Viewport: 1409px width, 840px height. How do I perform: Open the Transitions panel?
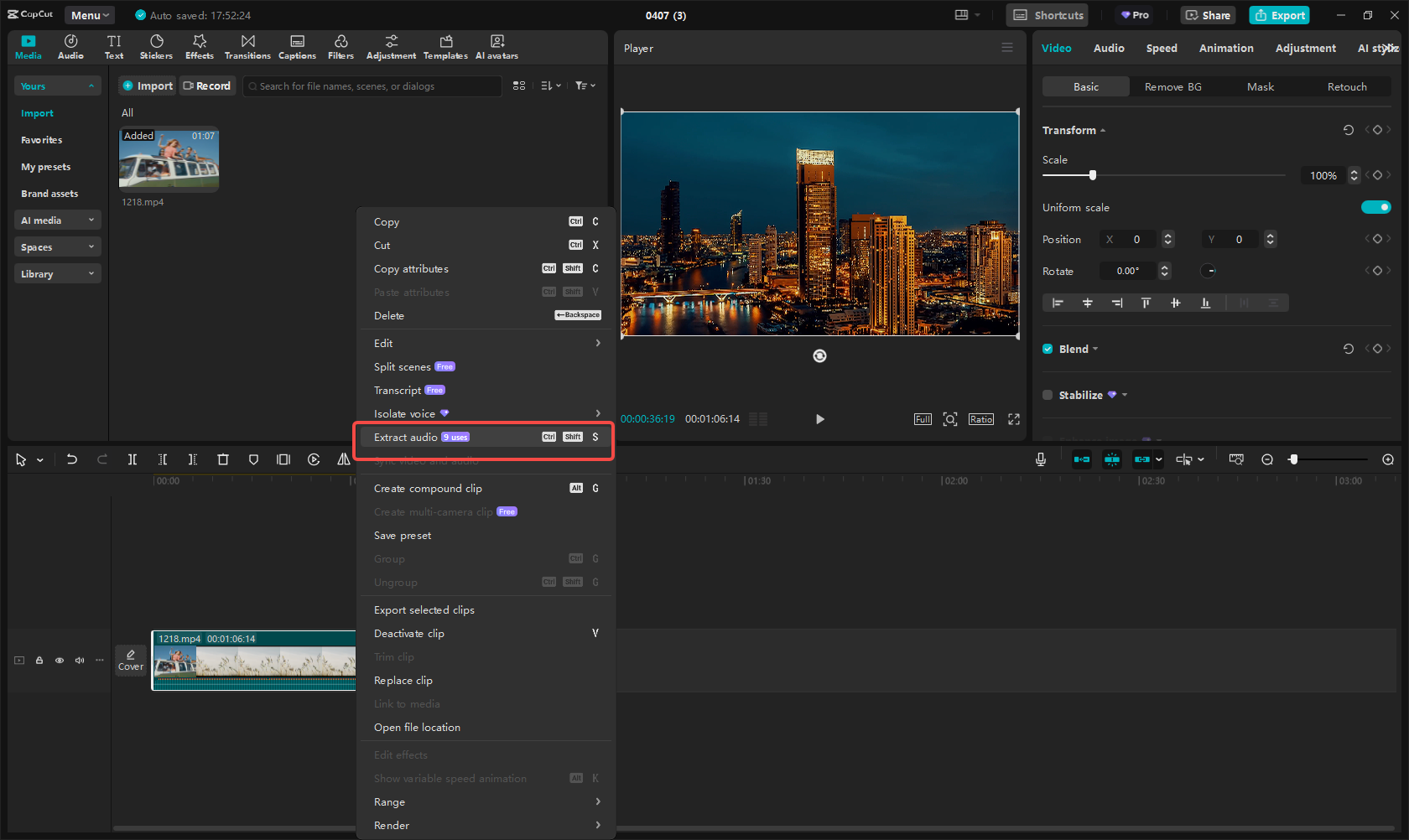247,47
